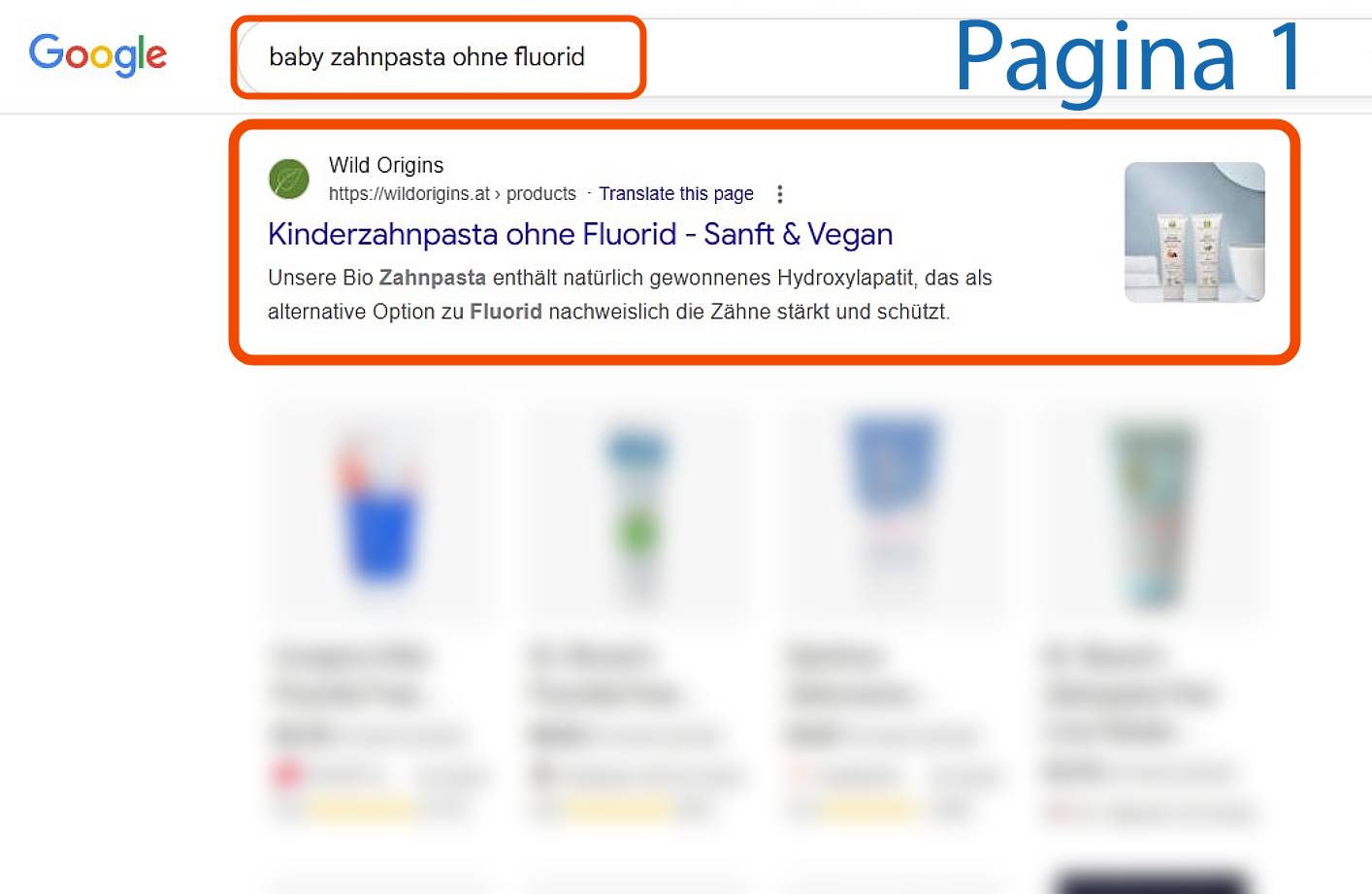Click the green Wild Origins leaf favicon
The height and width of the screenshot is (894, 1372).
[289, 179]
